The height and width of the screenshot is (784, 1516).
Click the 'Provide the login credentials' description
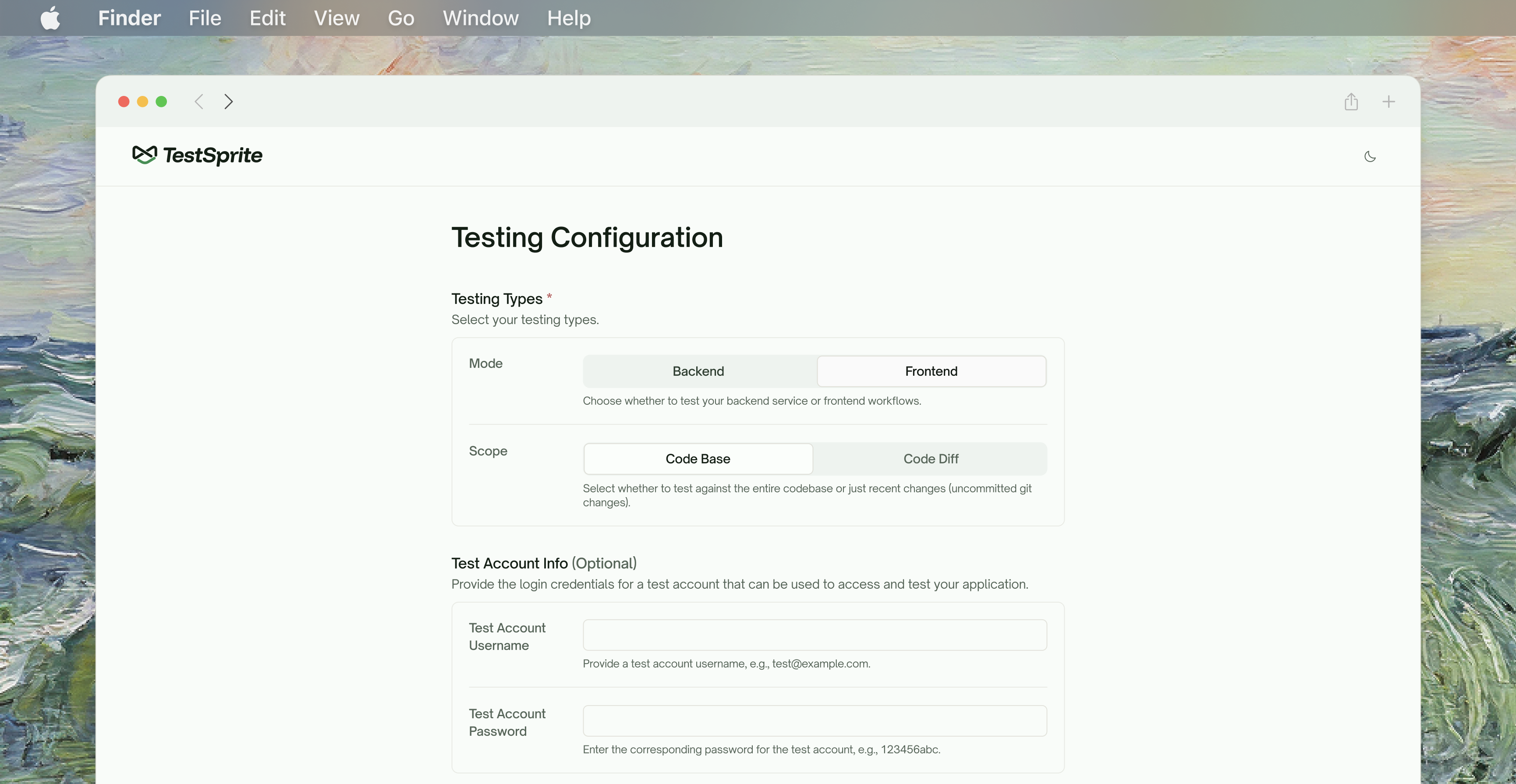(x=740, y=584)
